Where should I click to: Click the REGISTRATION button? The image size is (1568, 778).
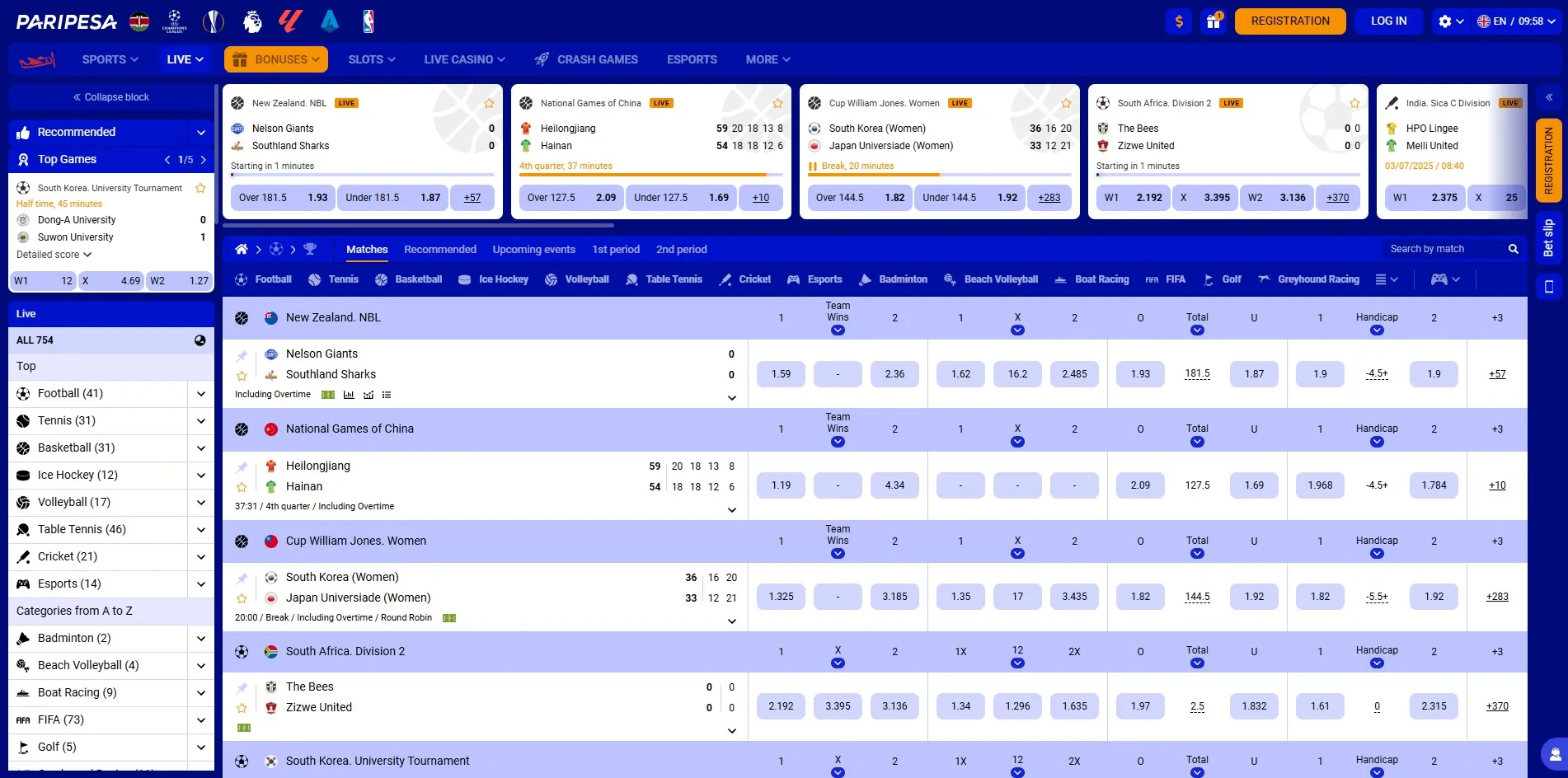tap(1289, 21)
